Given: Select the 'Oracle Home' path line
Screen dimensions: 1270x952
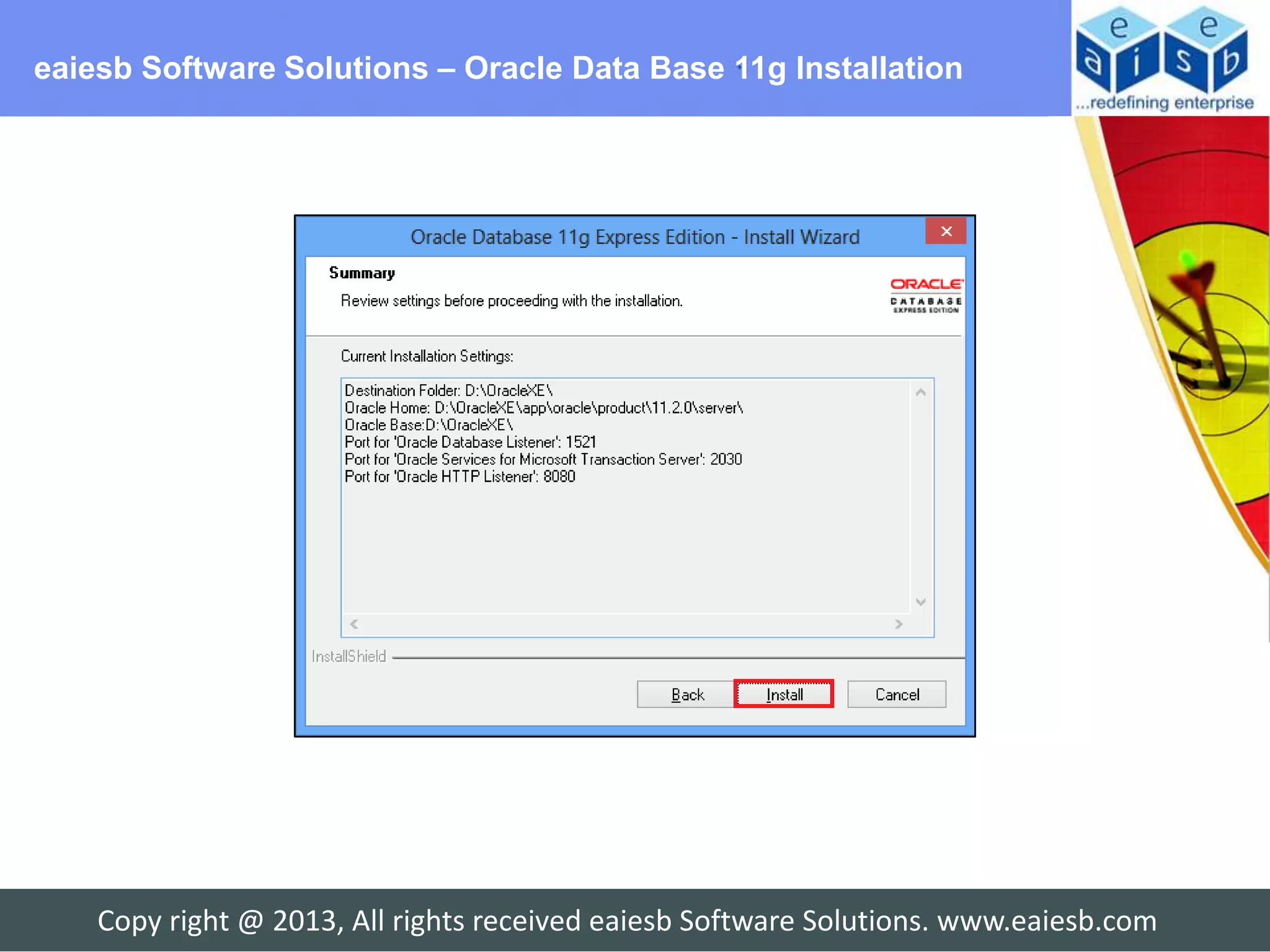Looking at the screenshot, I should [544, 408].
